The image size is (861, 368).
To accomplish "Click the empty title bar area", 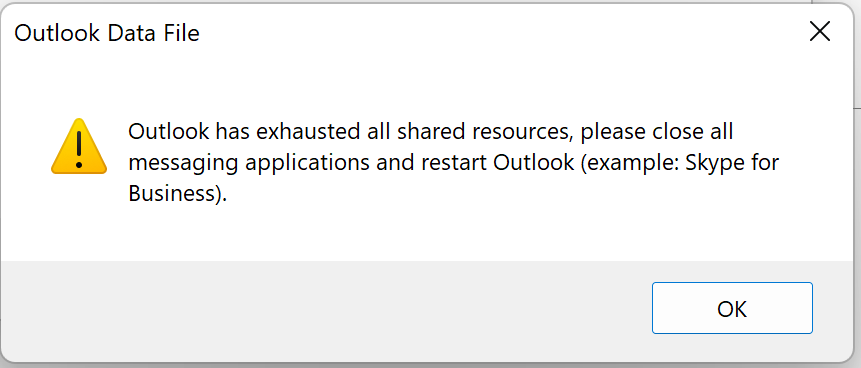I will point(494,33).
